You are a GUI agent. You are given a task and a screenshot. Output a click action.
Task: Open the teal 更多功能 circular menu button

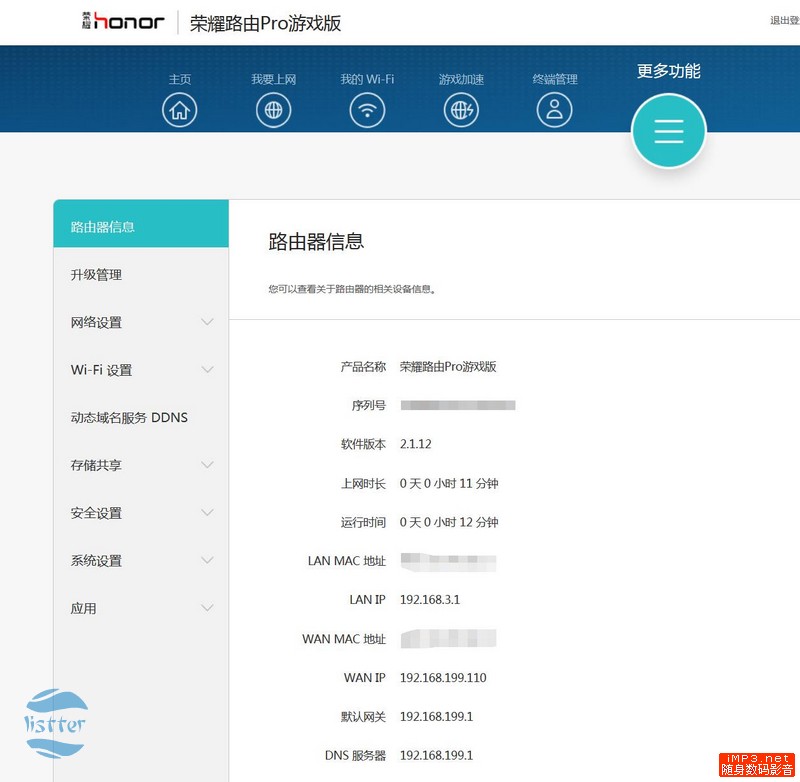click(x=668, y=131)
